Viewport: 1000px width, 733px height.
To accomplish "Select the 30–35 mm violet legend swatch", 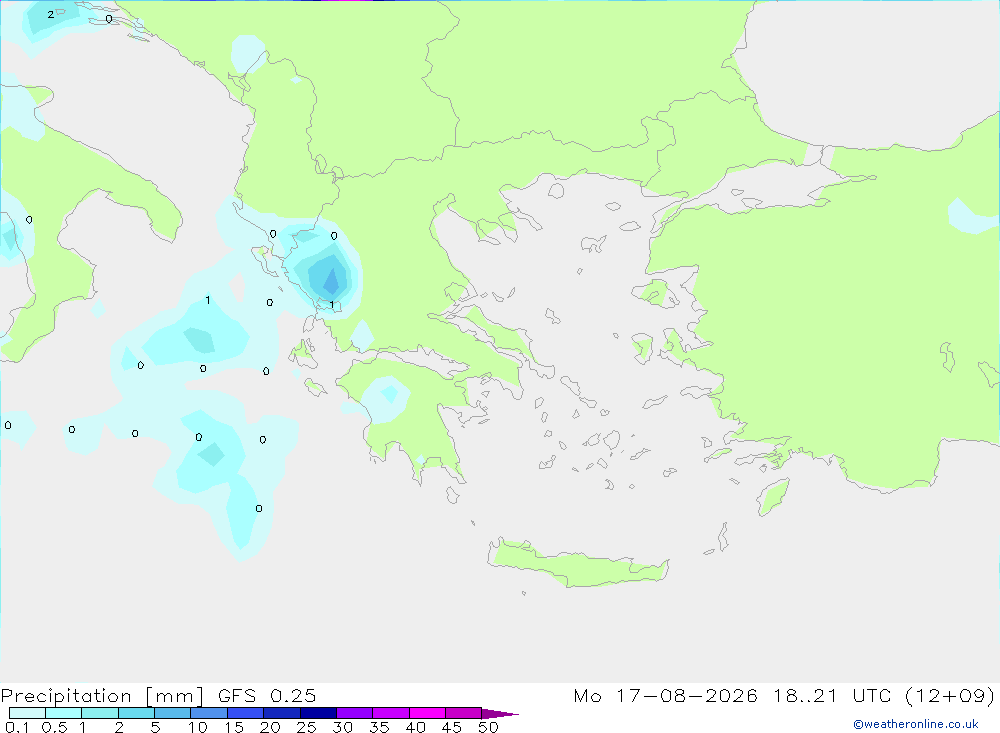I will 354,713.
